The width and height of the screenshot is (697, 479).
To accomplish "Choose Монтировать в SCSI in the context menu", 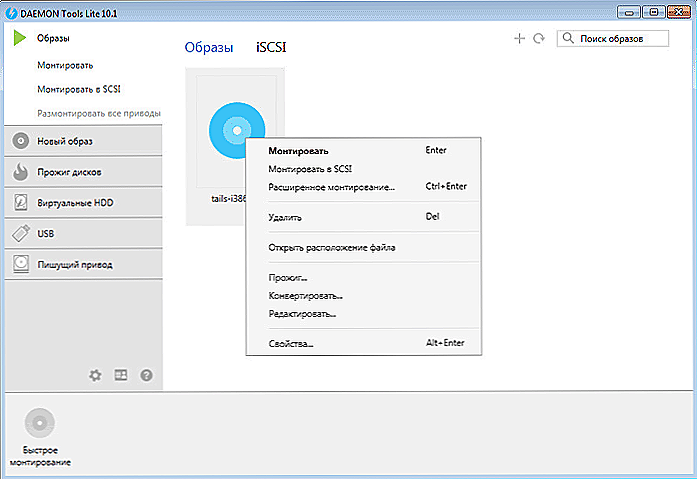I will click(x=364, y=169).
